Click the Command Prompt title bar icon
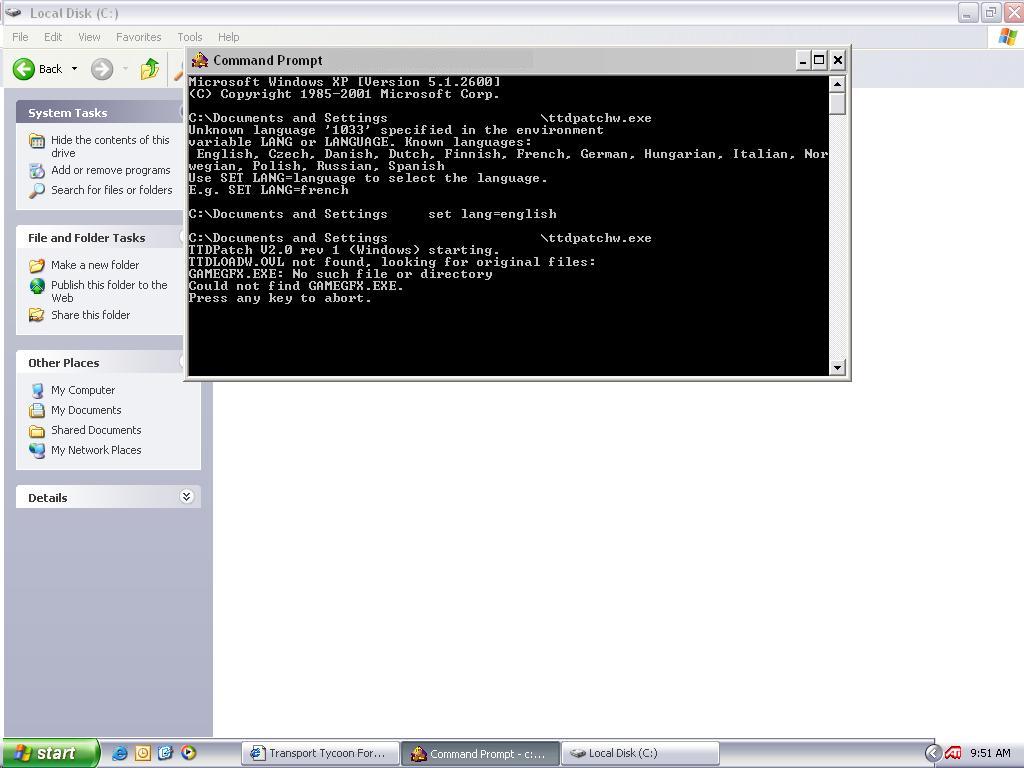This screenshot has width=1024, height=768. pos(200,60)
